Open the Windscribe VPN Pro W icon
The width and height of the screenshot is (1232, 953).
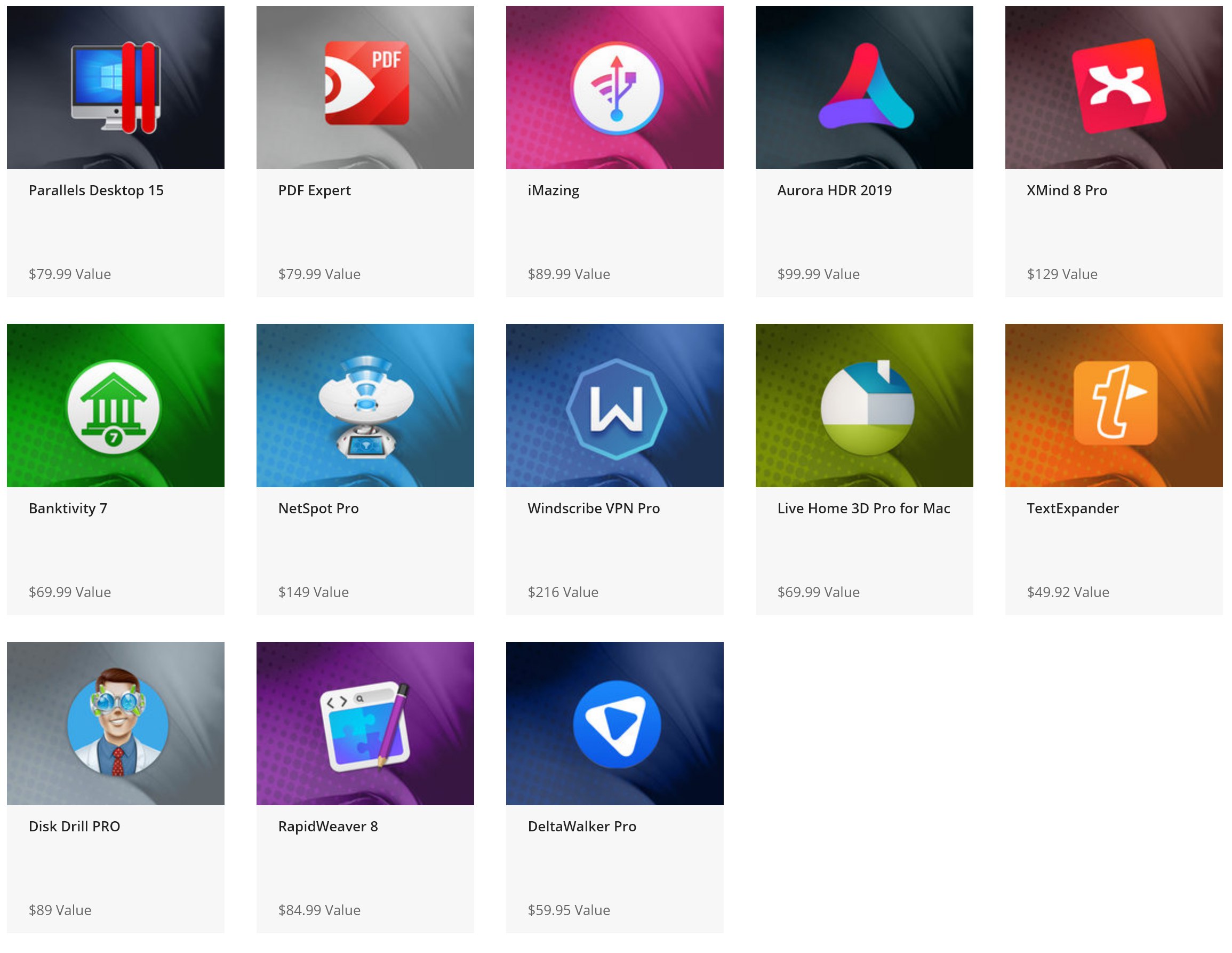coord(616,408)
